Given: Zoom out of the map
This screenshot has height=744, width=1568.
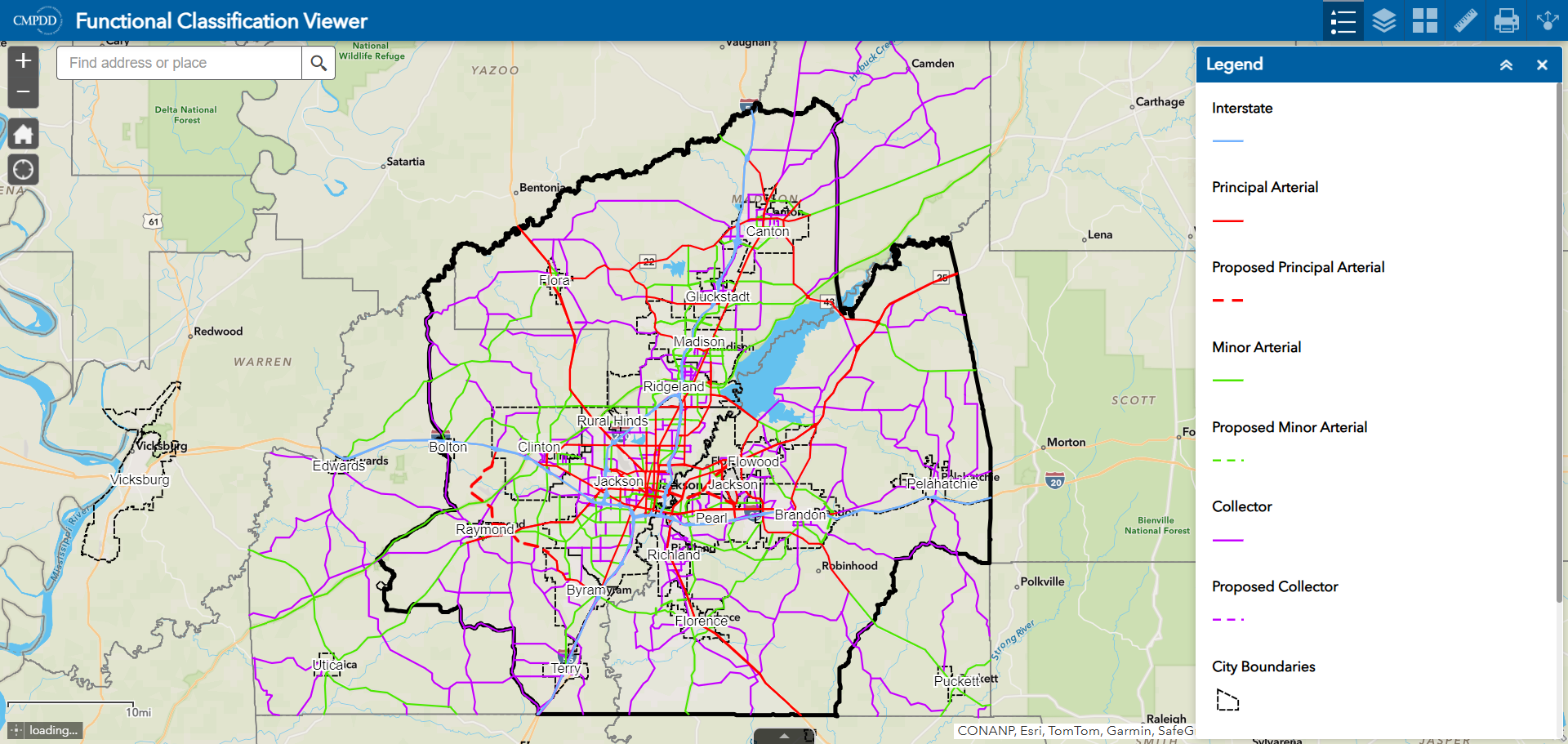Looking at the screenshot, I should click(x=24, y=92).
